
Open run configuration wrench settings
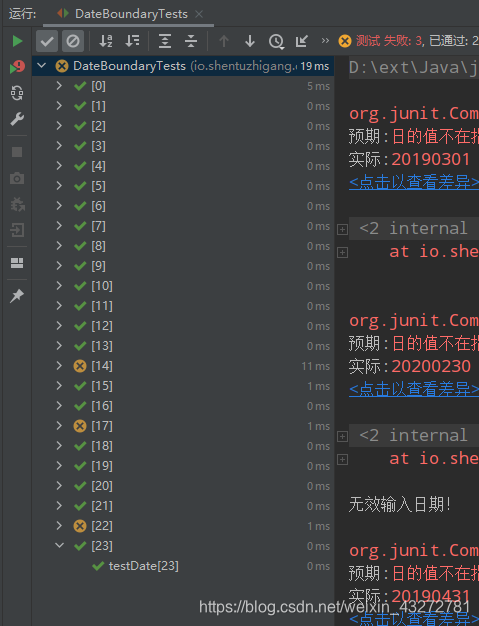[x=17, y=119]
